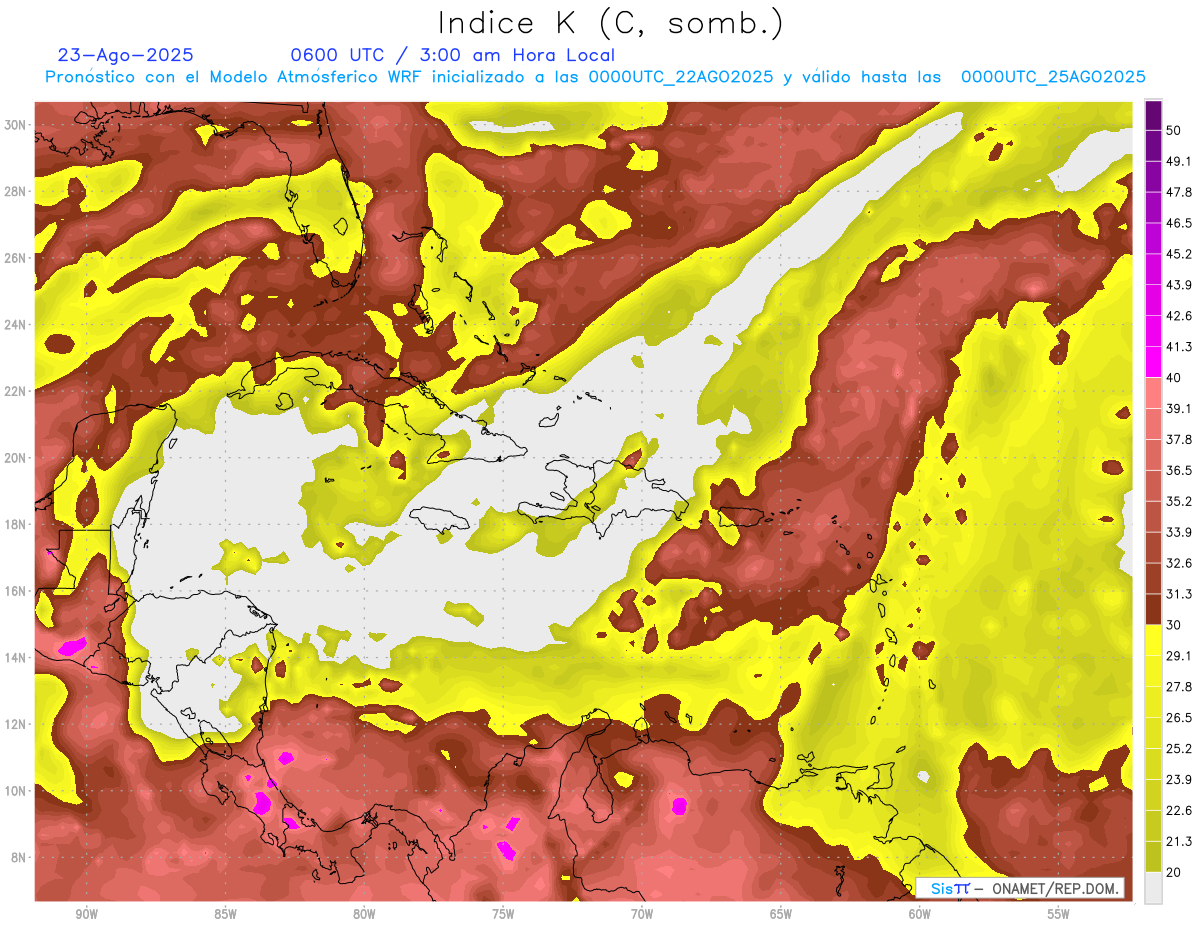The image size is (1200, 927).
Task: Click the legend value 42.6
Action: [x=1179, y=316]
